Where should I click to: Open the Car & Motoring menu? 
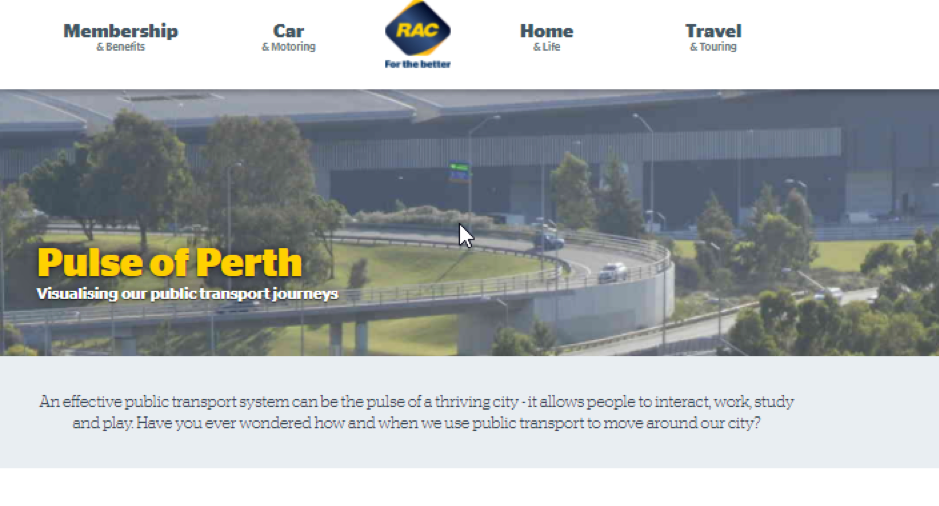click(289, 38)
